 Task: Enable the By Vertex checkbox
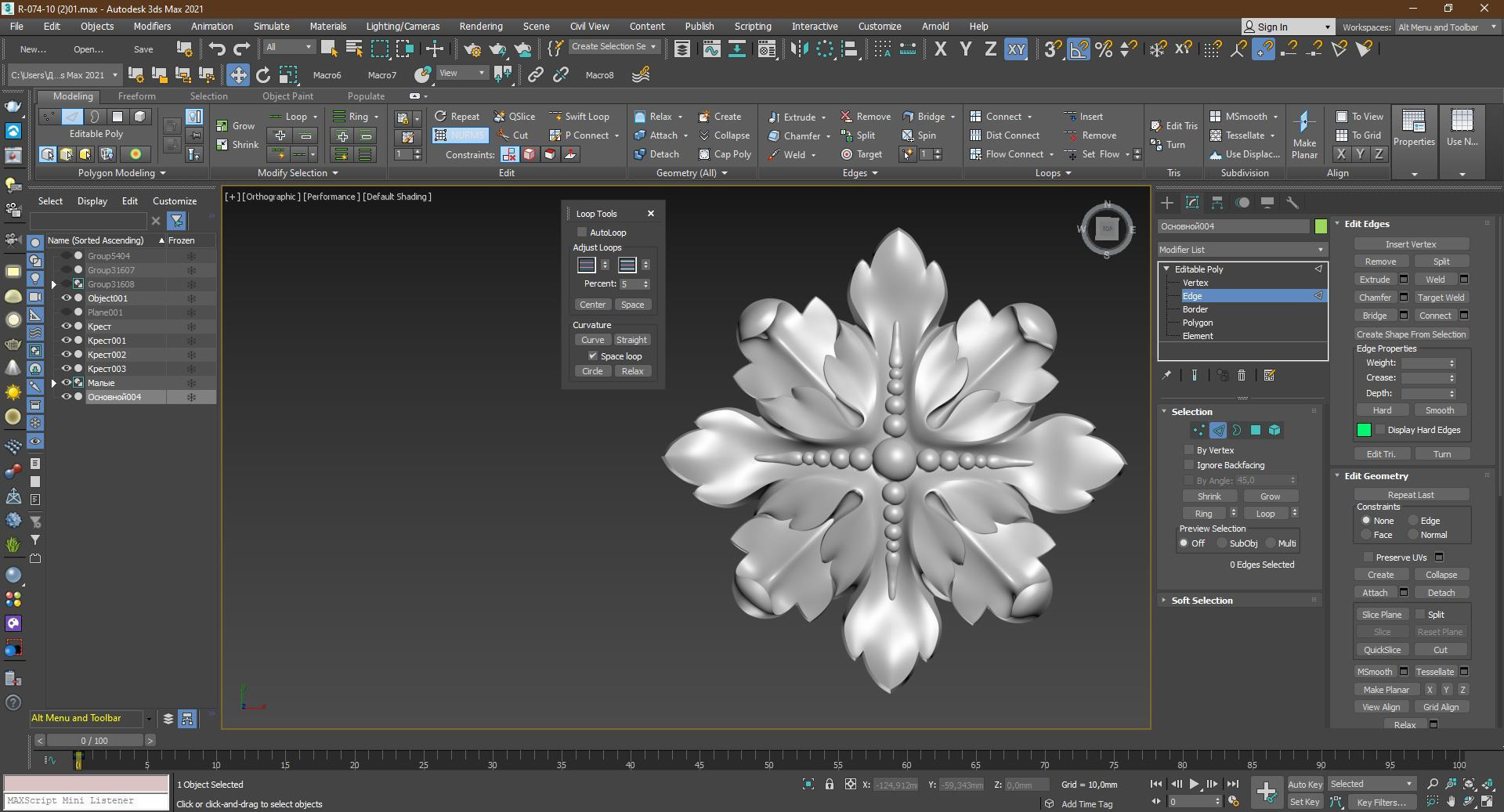[x=1189, y=450]
